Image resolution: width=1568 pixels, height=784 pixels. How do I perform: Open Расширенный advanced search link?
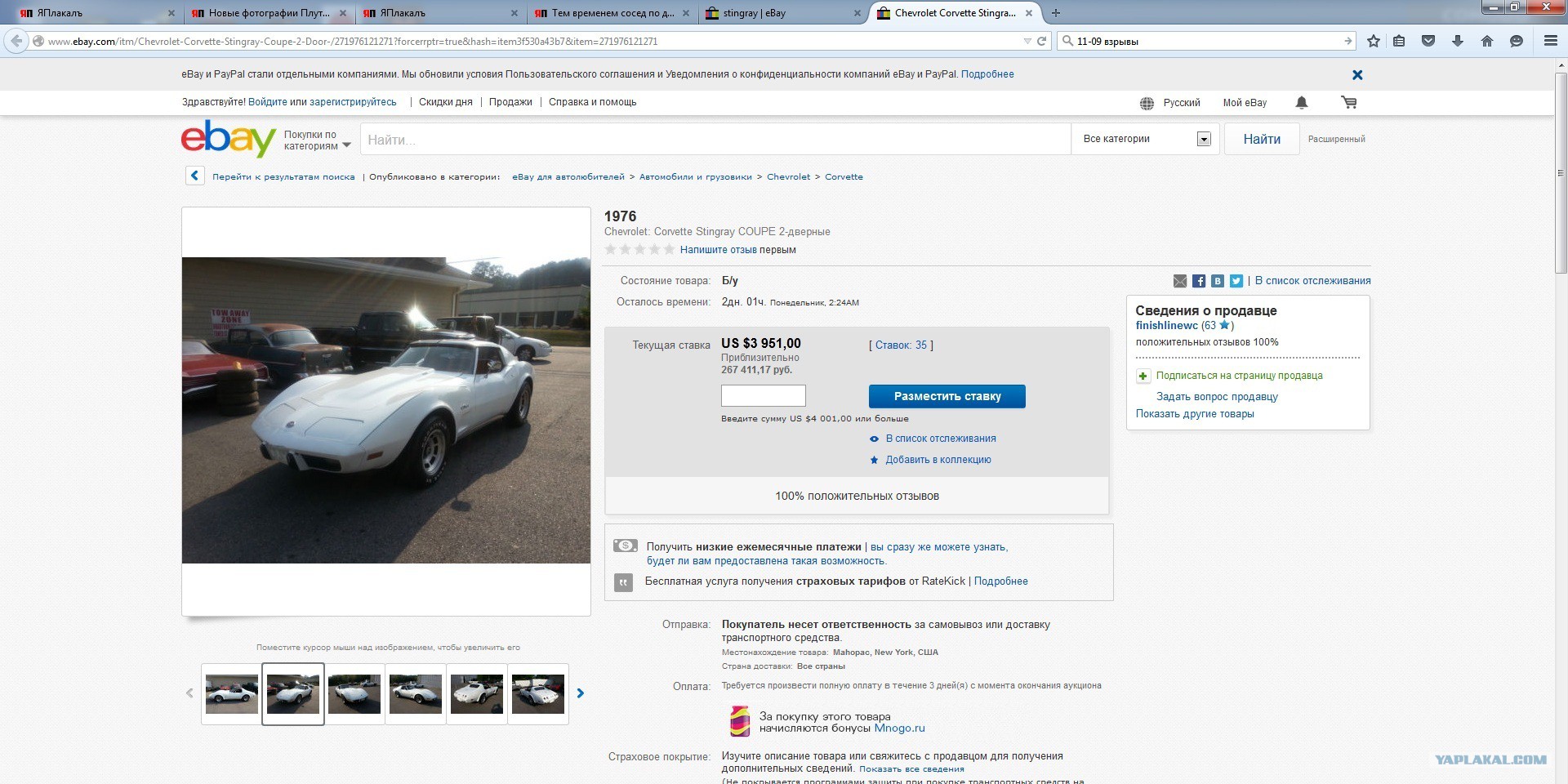click(x=1337, y=139)
